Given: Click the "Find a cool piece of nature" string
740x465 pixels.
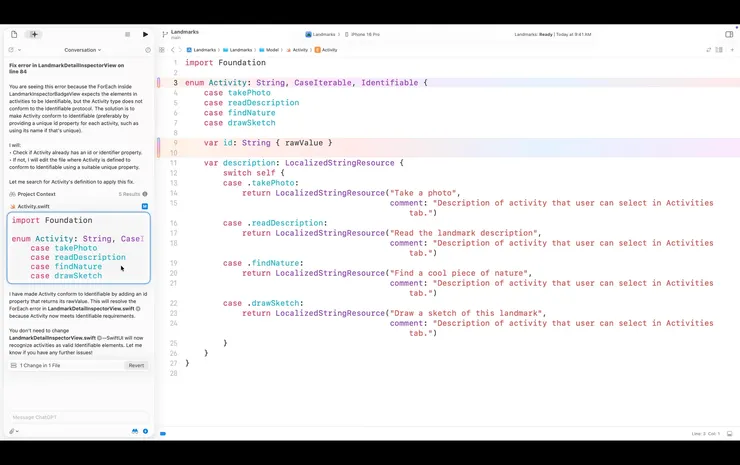Looking at the screenshot, I should pos(458,273).
